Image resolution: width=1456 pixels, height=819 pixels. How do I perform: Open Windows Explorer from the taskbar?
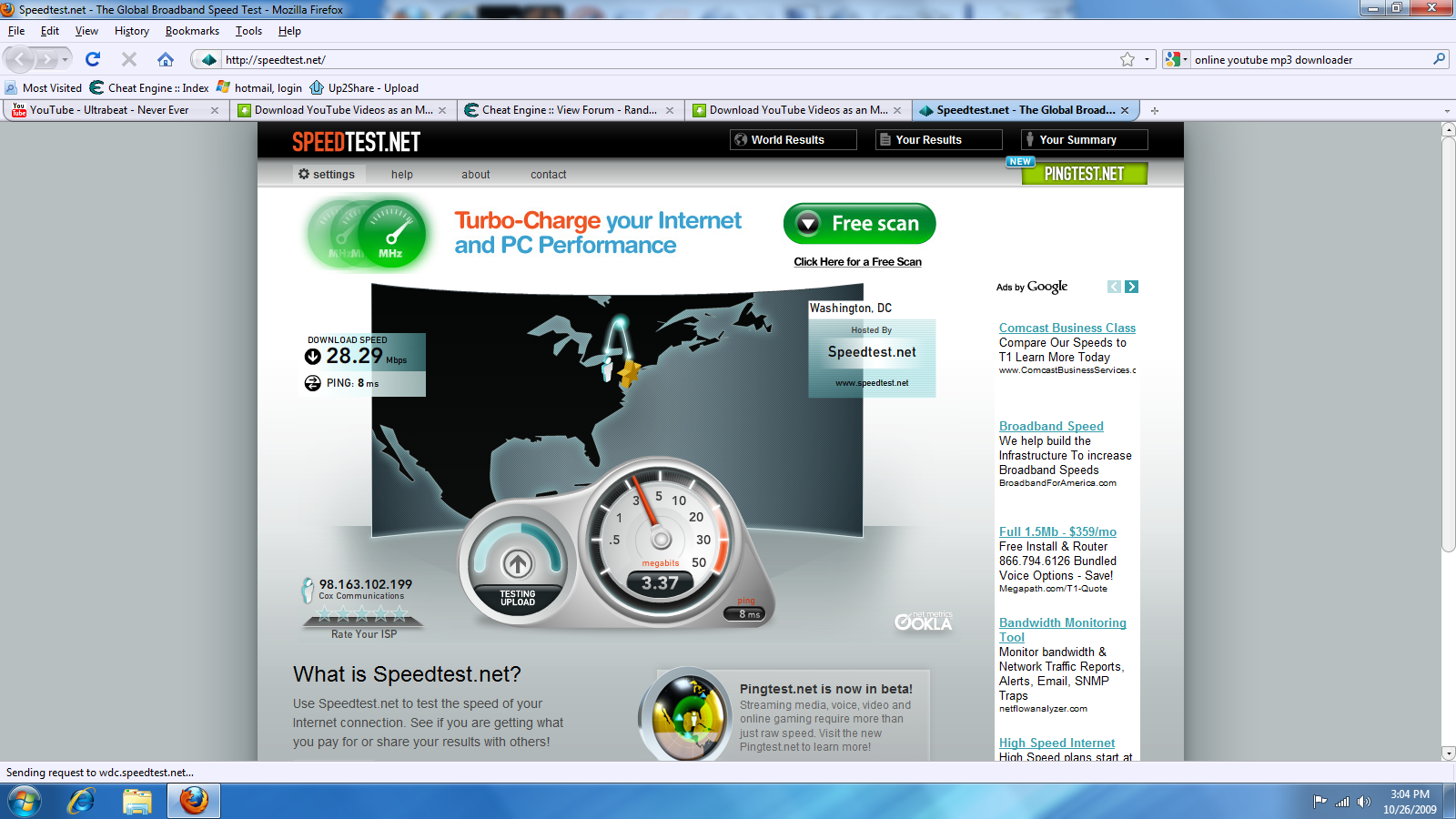tap(137, 801)
